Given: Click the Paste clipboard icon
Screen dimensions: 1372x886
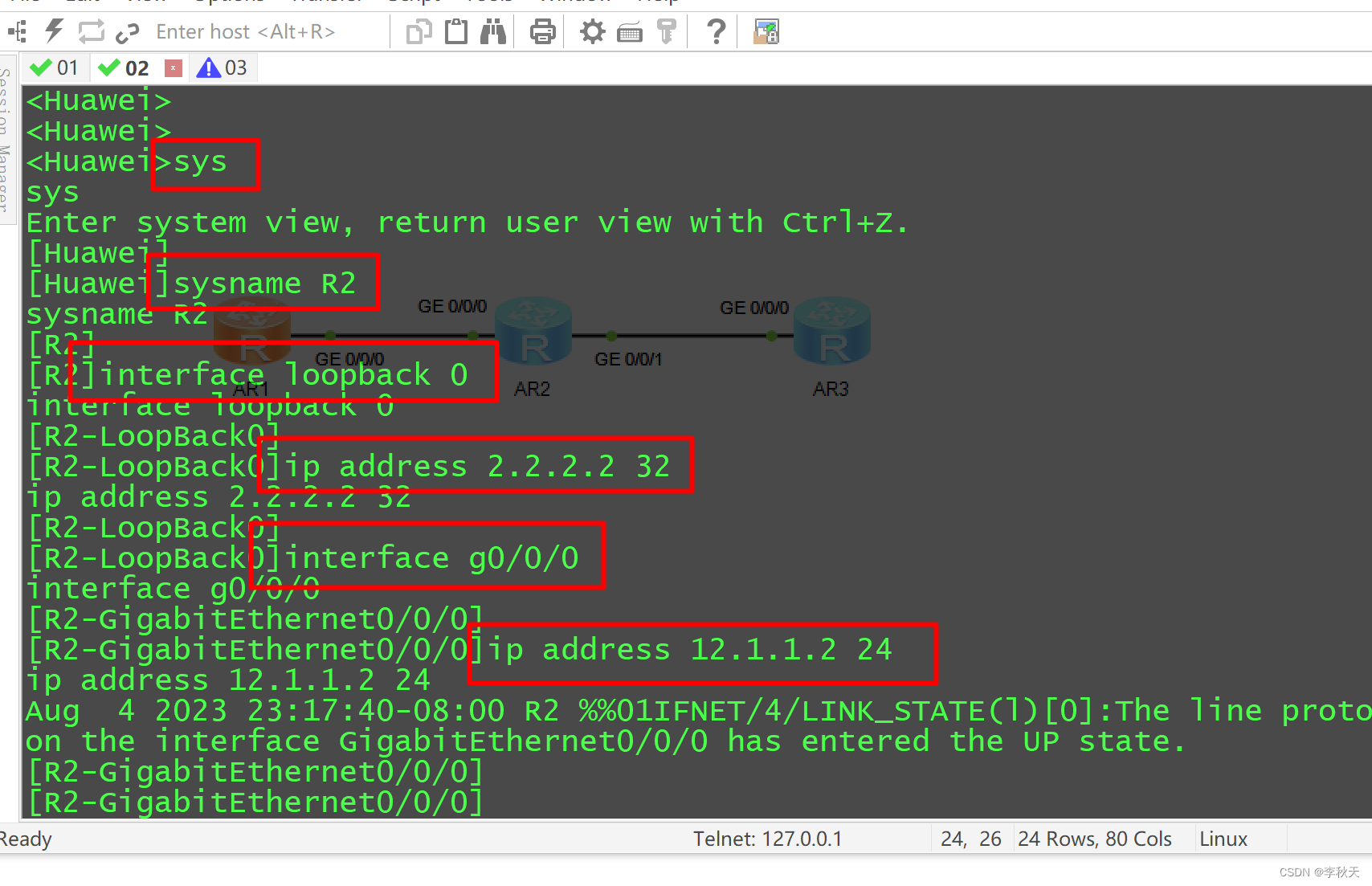Looking at the screenshot, I should tap(456, 31).
